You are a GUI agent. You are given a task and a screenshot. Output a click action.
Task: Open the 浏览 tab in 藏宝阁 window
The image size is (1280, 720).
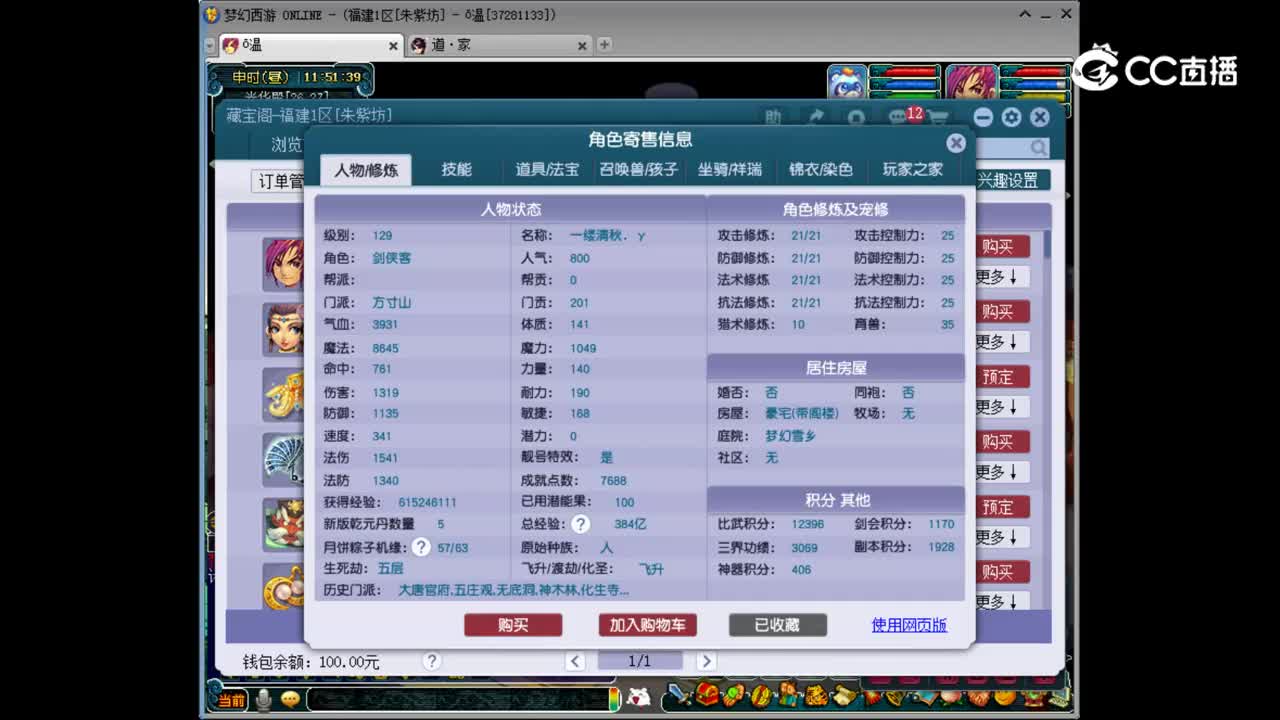coord(286,145)
